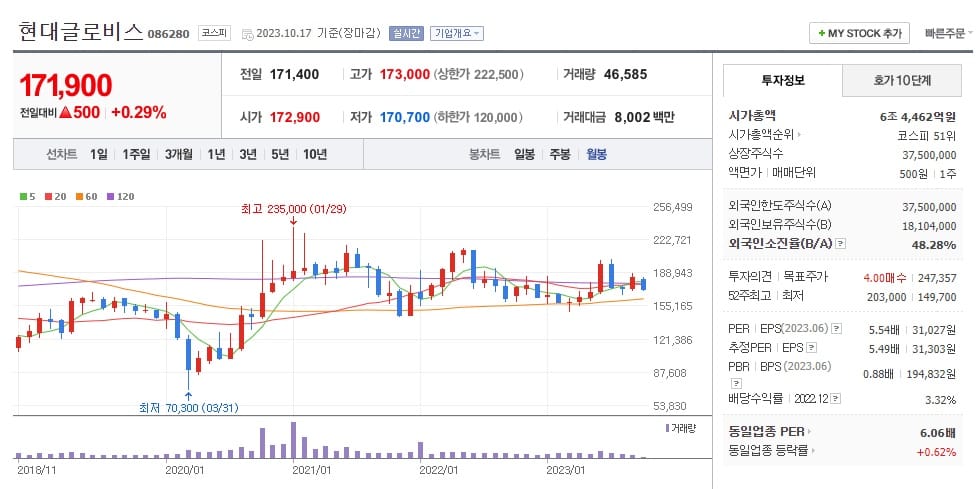Select the 1일 line chart period

coord(98,154)
